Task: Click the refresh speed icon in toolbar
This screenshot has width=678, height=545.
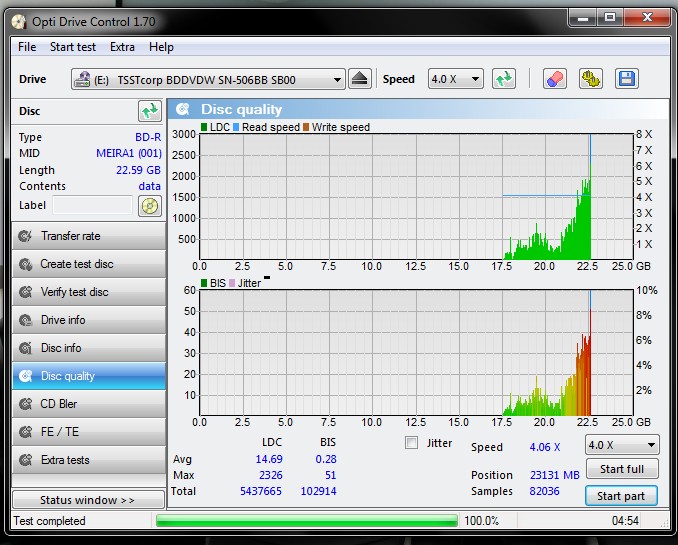Action: click(504, 79)
